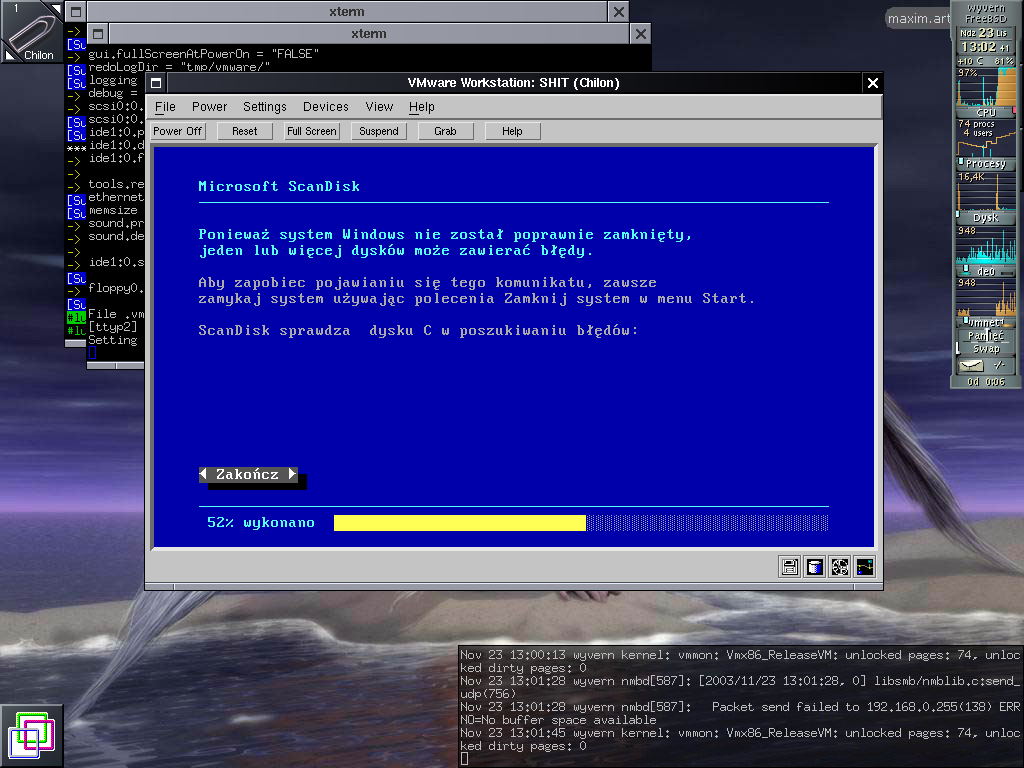Open the File menu

point(165,107)
